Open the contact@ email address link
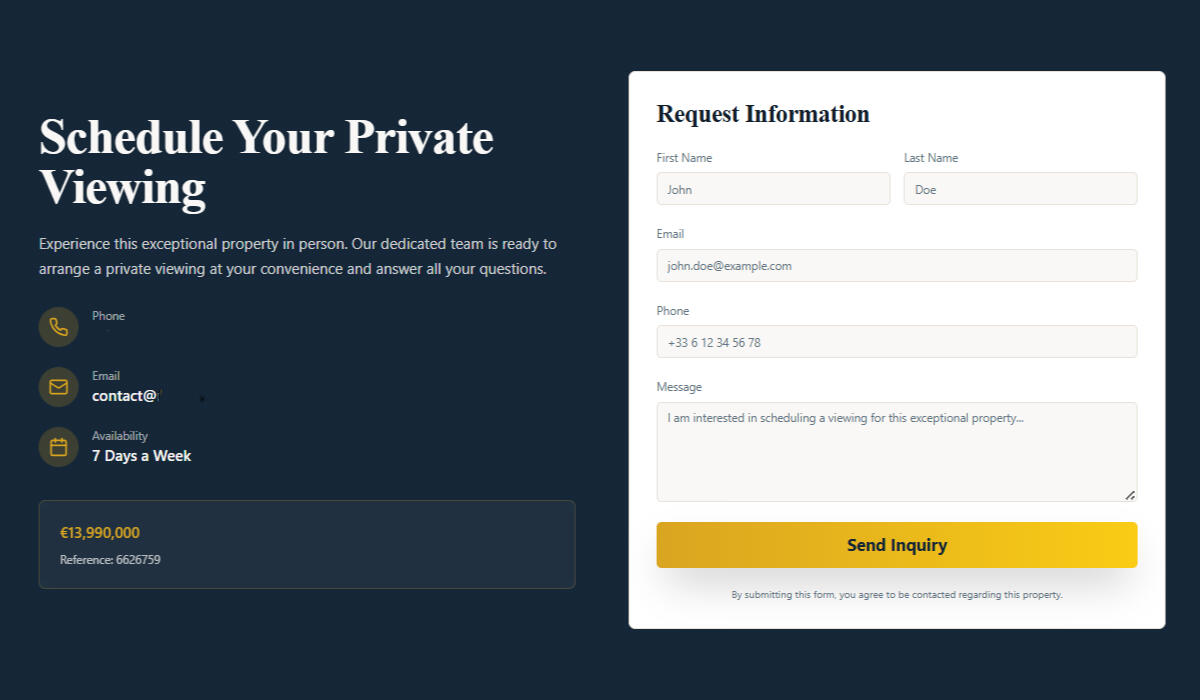 point(125,396)
